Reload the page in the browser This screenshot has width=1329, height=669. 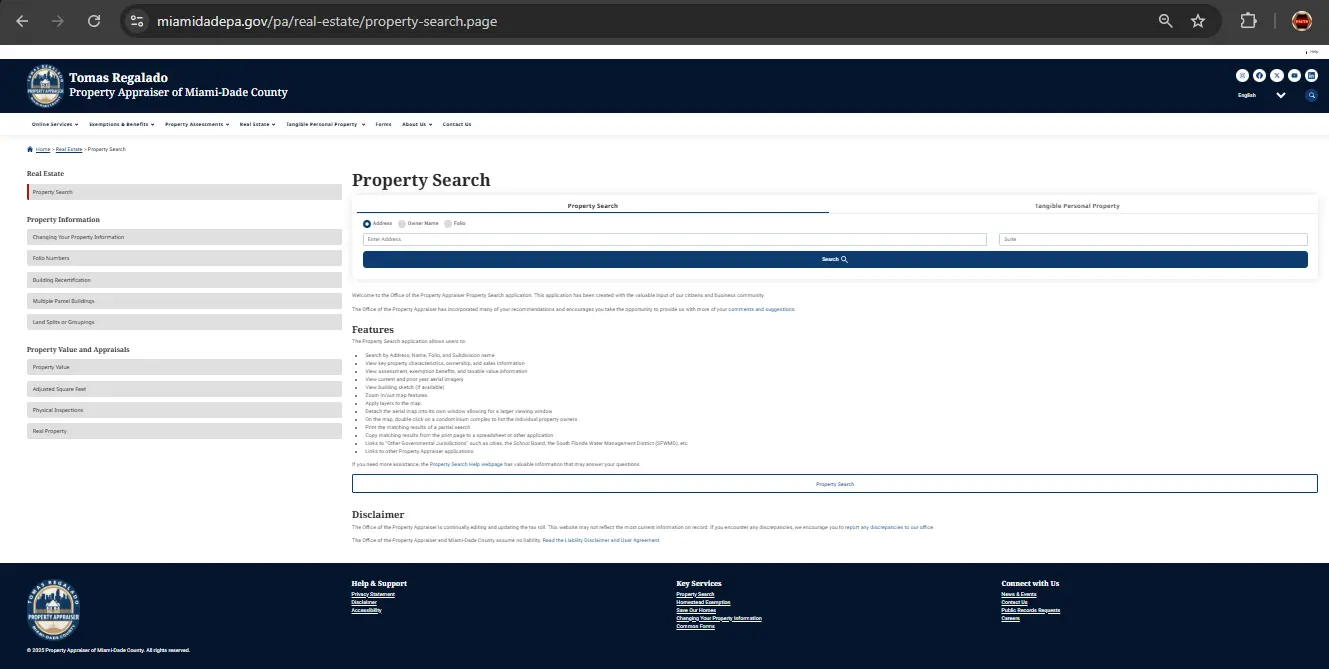coord(93,21)
